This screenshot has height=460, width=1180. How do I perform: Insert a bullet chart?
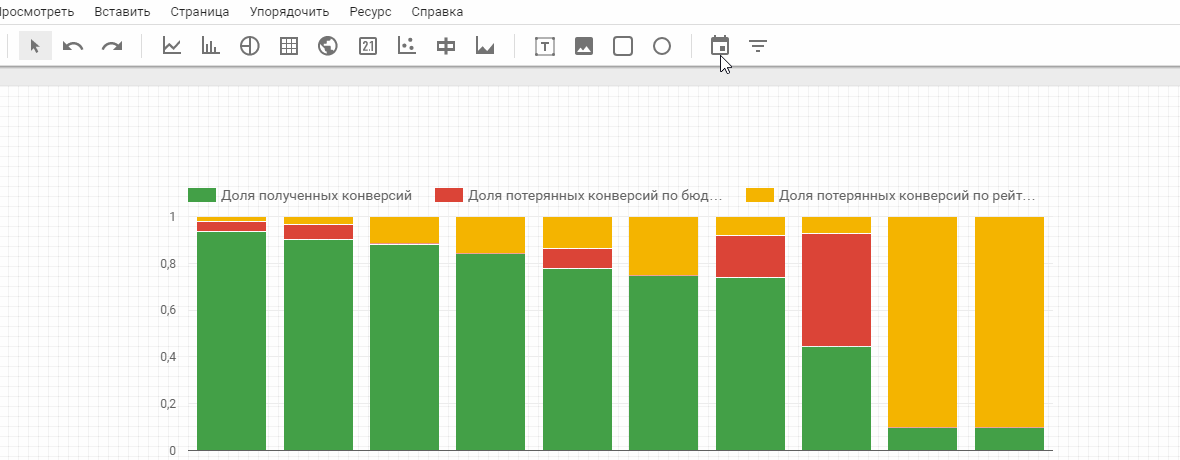tap(446, 47)
